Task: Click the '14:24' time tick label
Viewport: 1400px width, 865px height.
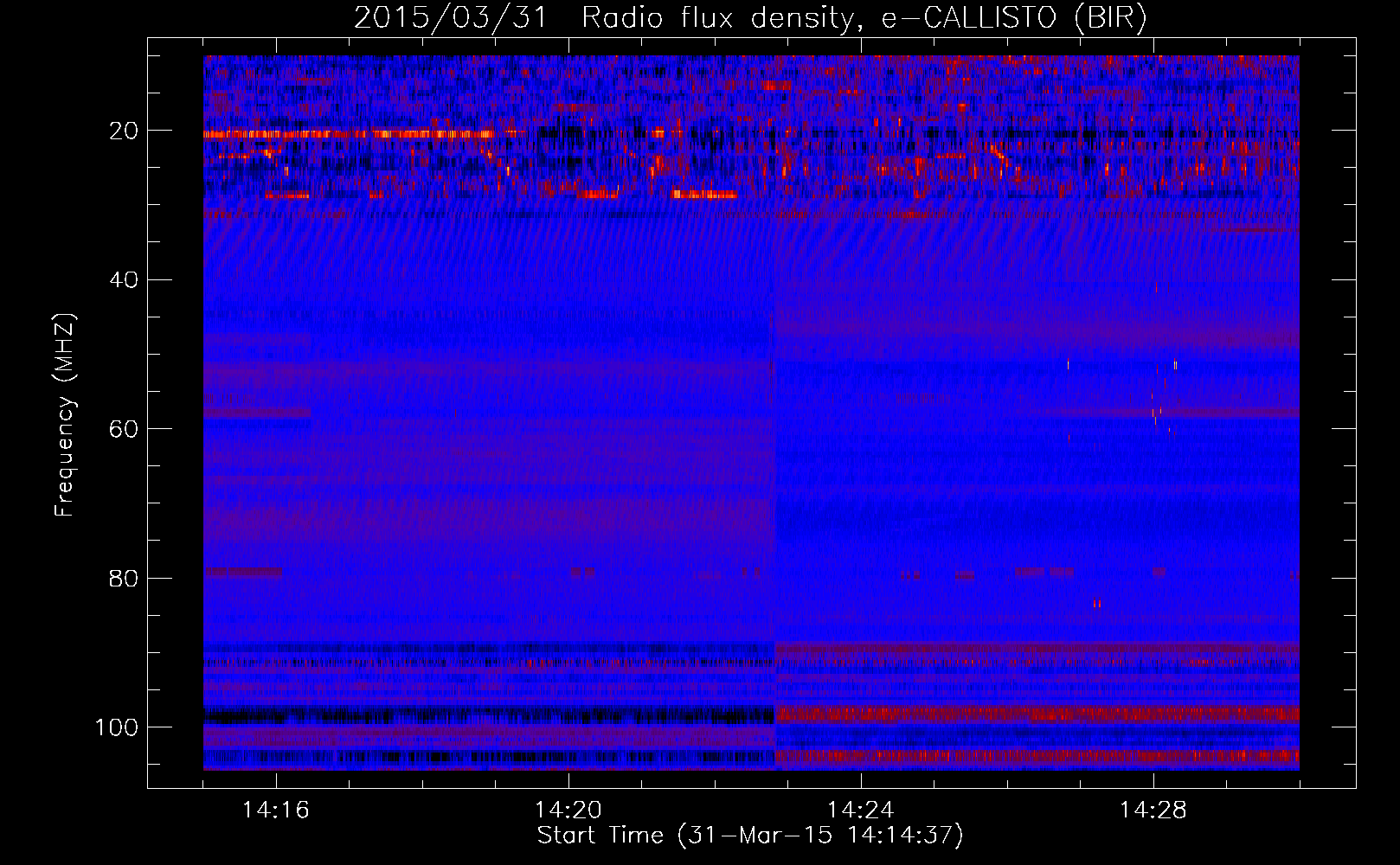Action: (x=861, y=811)
